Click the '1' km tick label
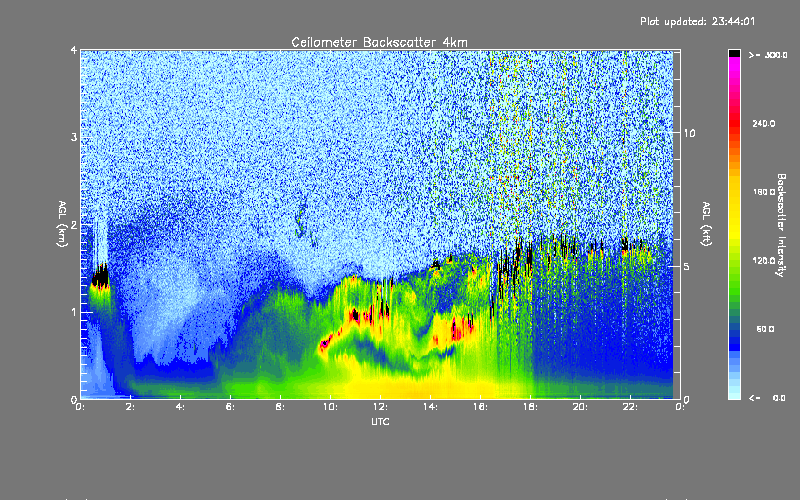Screen dimensions: 800x500 click(74, 312)
